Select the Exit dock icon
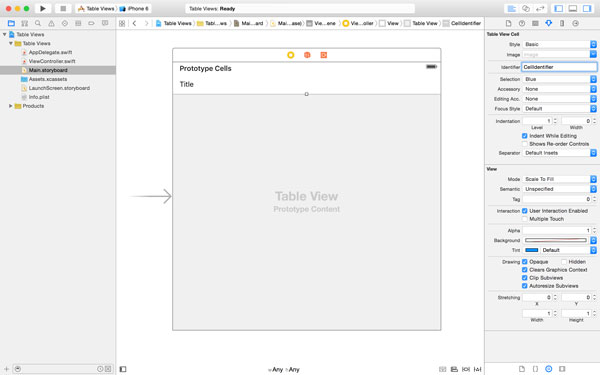Viewport: 600px width, 375px height. pos(323,55)
